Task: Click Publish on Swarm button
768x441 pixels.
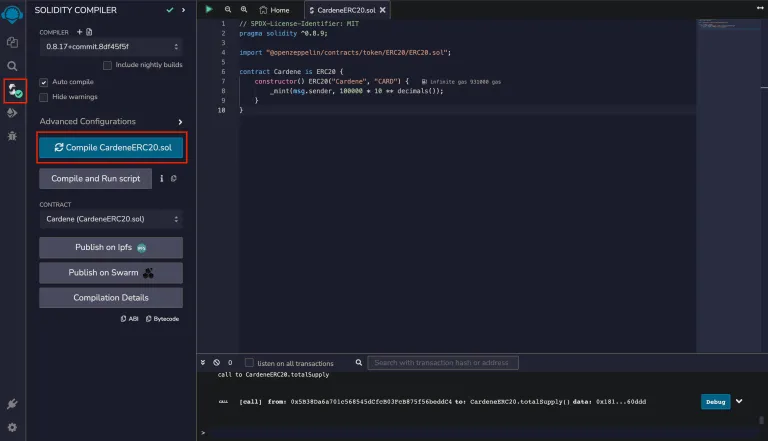Action: [111, 273]
